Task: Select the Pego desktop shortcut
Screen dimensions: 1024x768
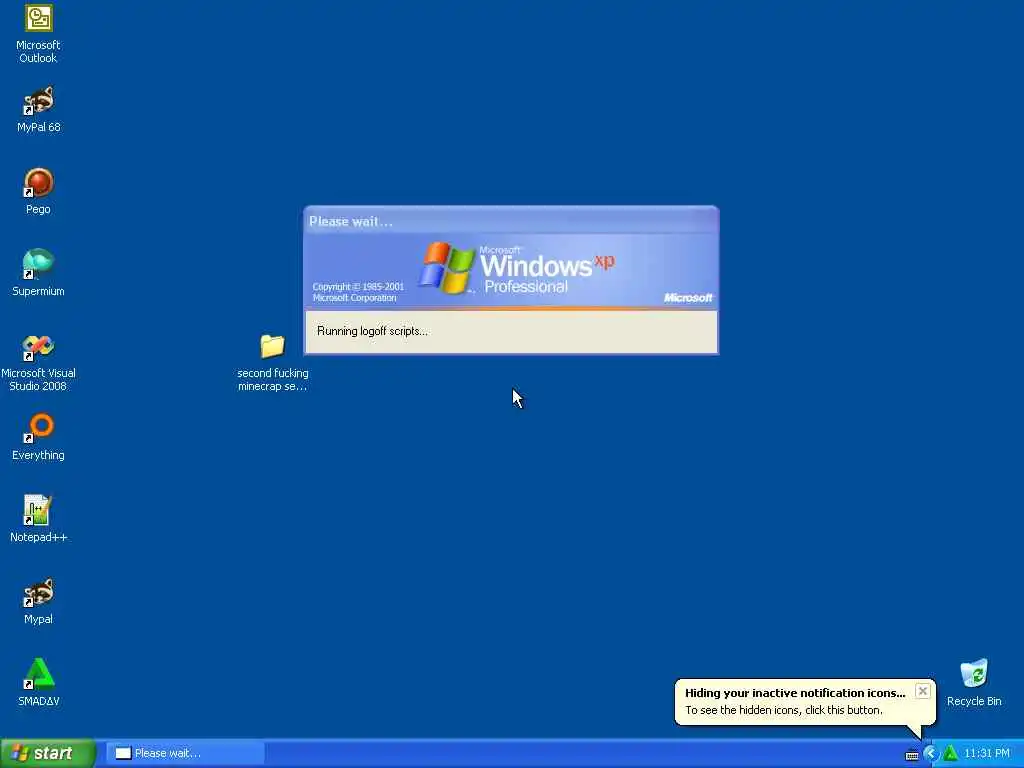Action: point(38,192)
